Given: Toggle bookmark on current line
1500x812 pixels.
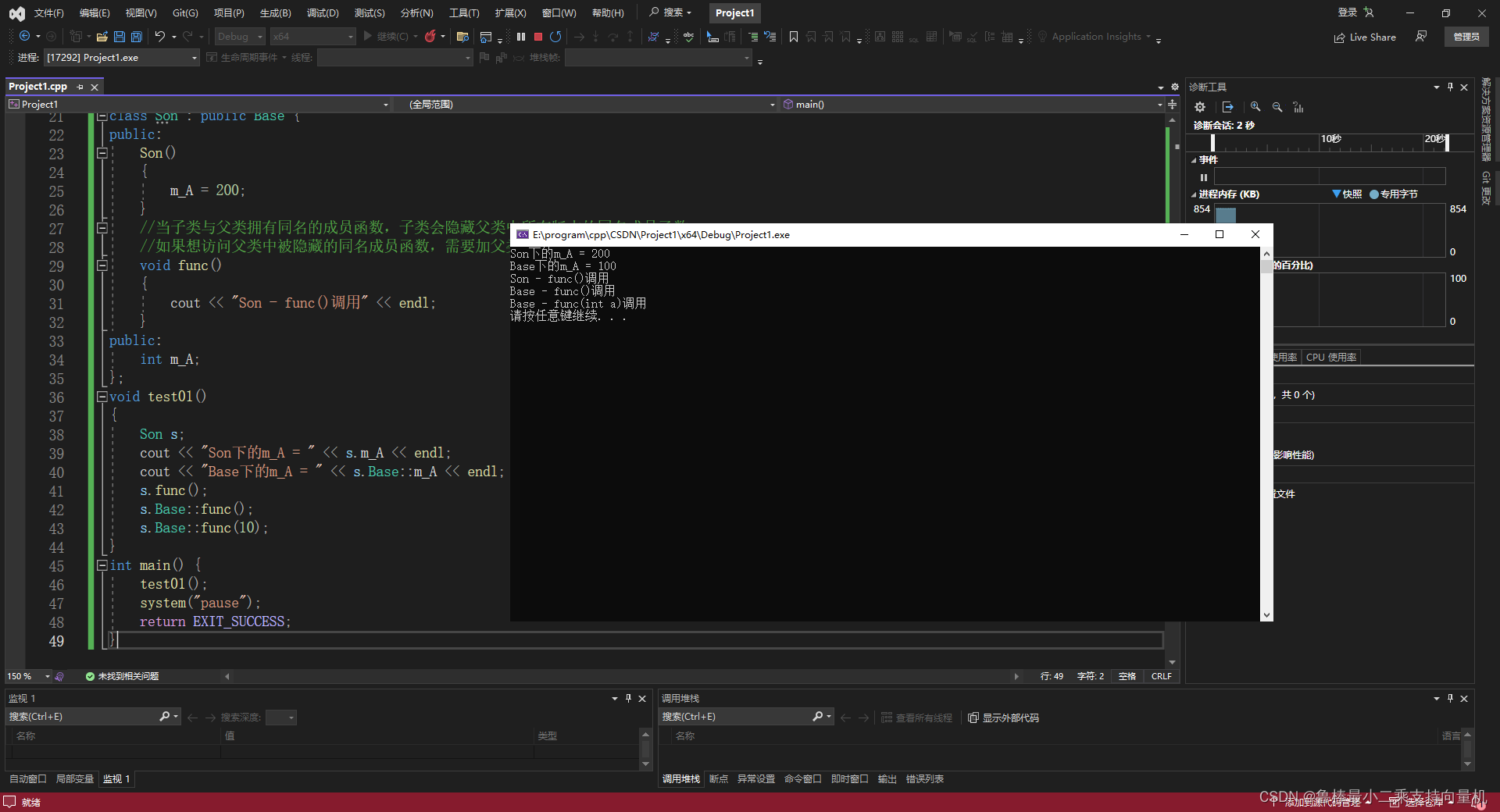Looking at the screenshot, I should [x=794, y=37].
